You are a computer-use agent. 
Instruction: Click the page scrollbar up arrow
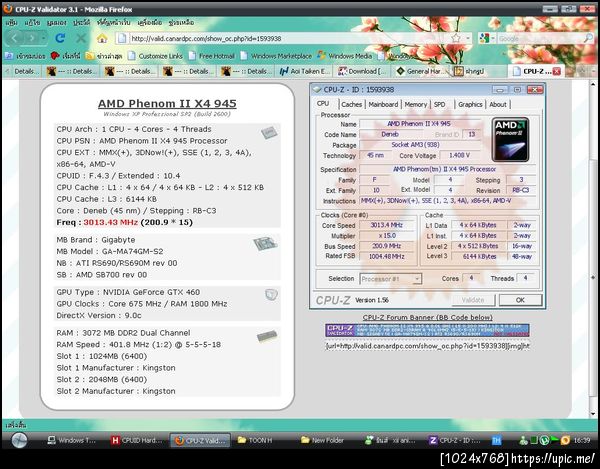click(593, 84)
